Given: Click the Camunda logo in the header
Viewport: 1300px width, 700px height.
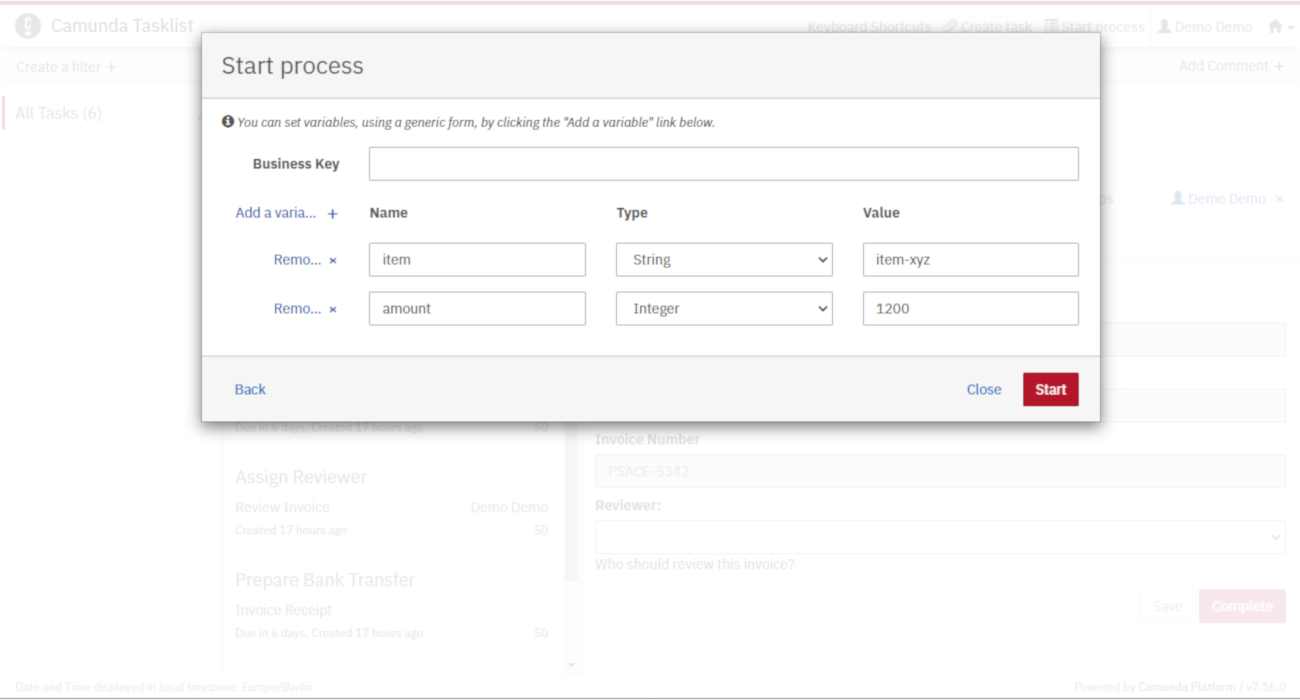Looking at the screenshot, I should pos(28,26).
